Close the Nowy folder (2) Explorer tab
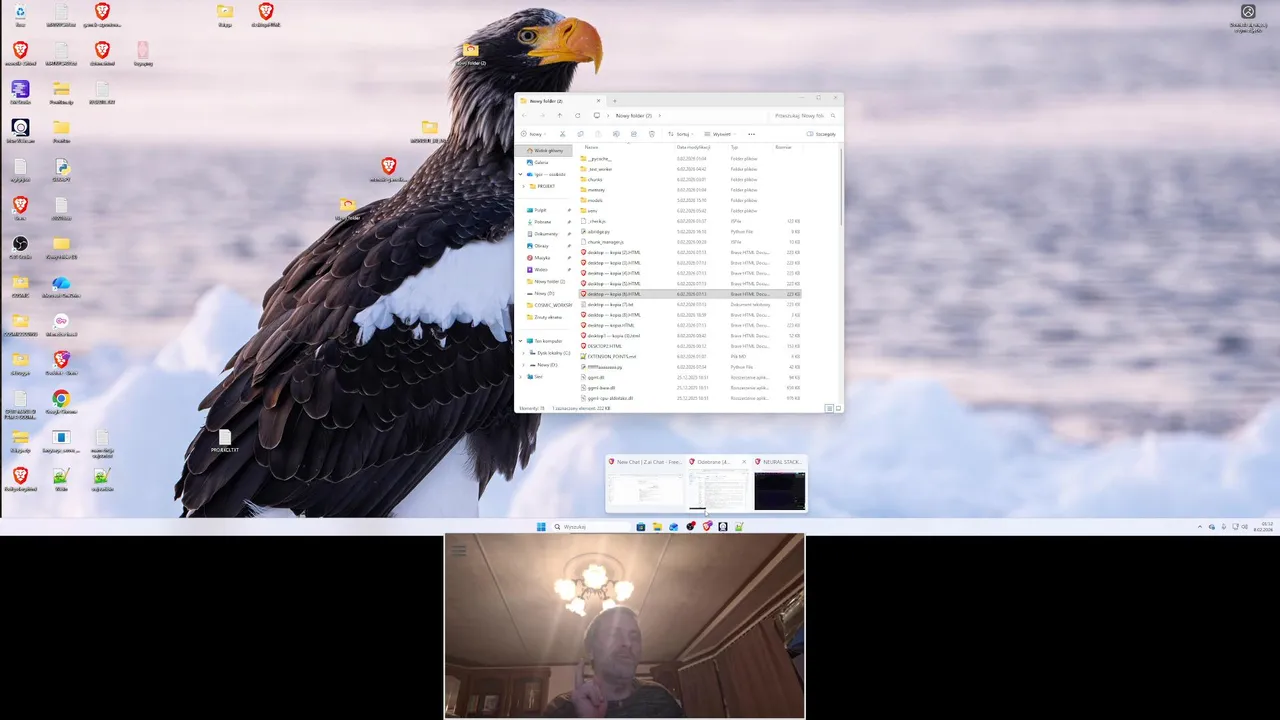 pyautogui.click(x=599, y=100)
